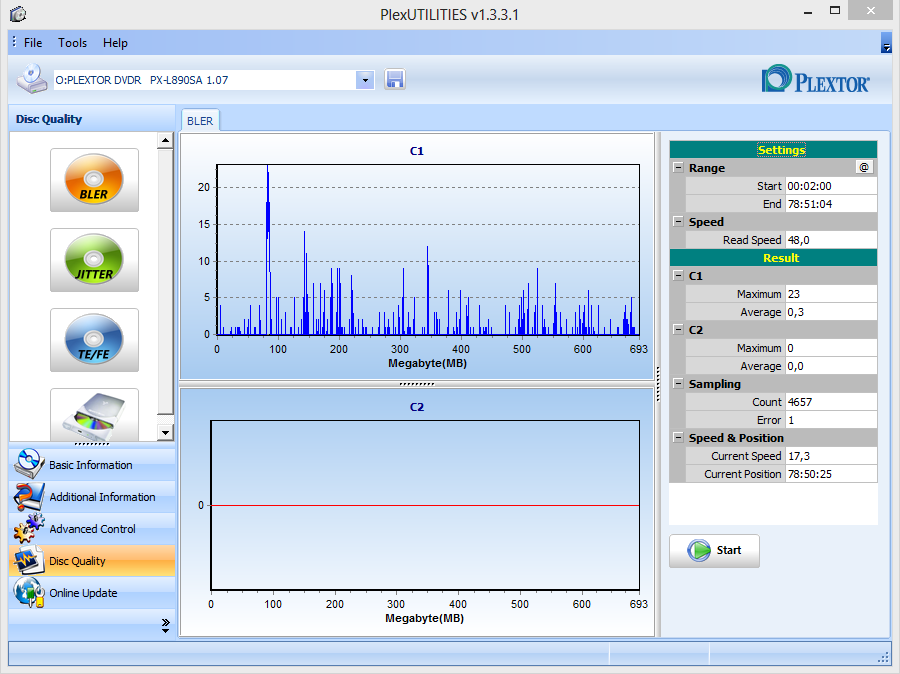
Task: Click the Advanced Control gears icon
Action: 28,529
